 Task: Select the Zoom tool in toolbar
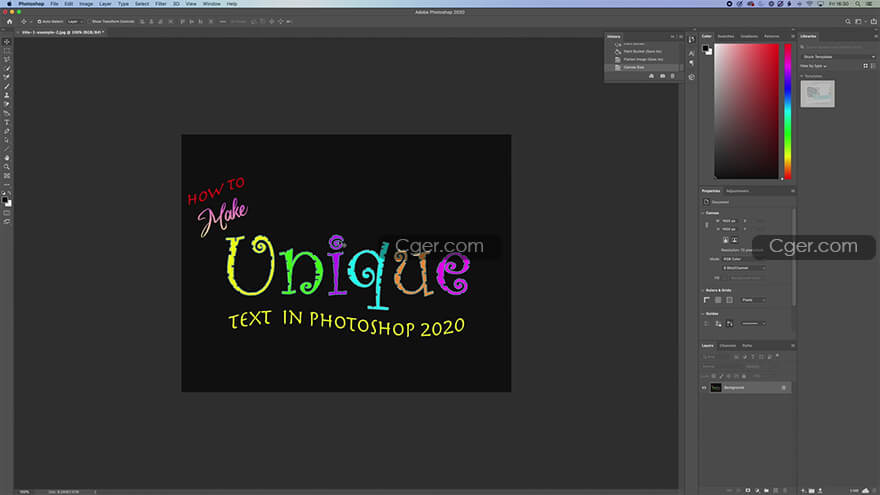(x=7, y=167)
